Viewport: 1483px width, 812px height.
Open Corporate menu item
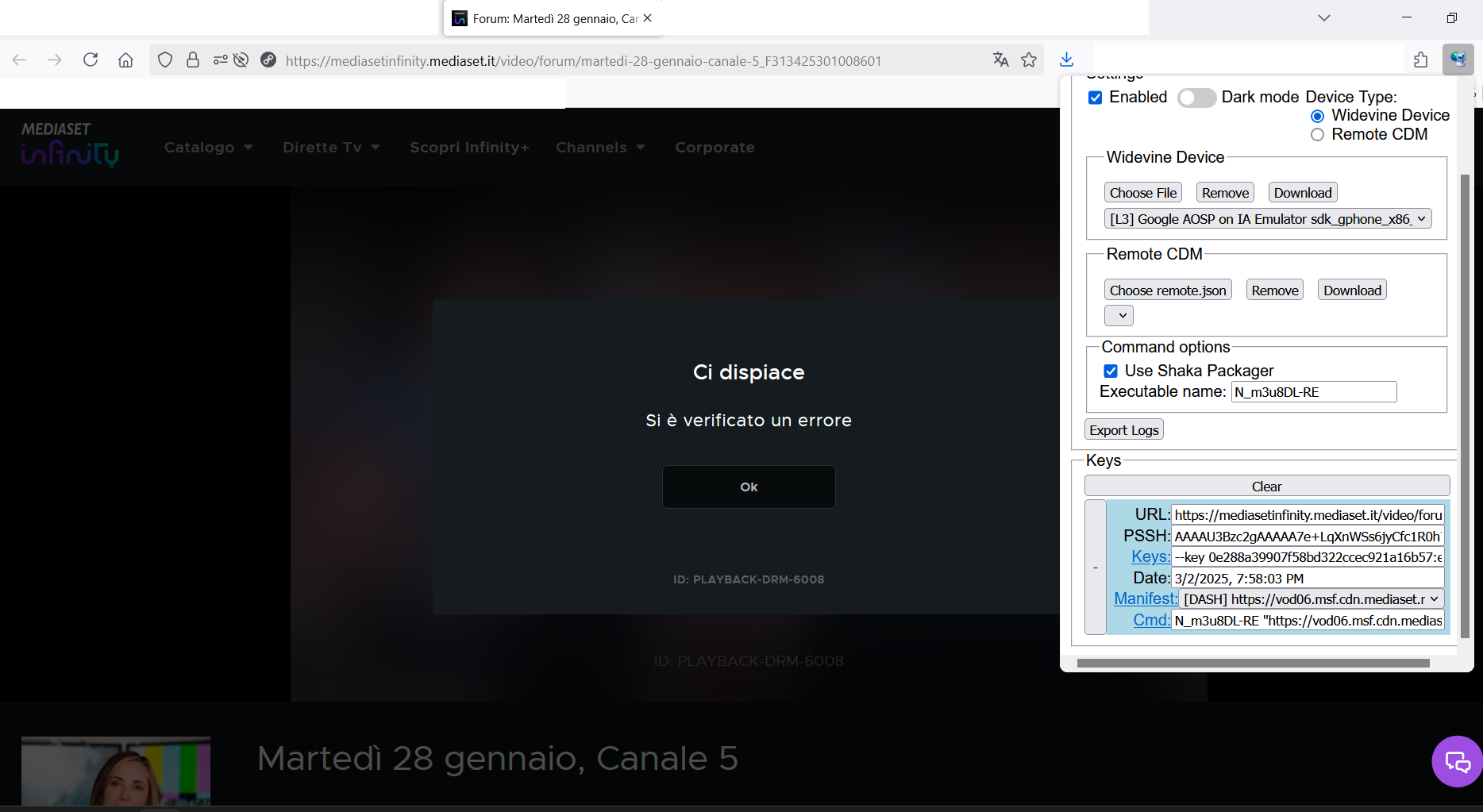(715, 148)
